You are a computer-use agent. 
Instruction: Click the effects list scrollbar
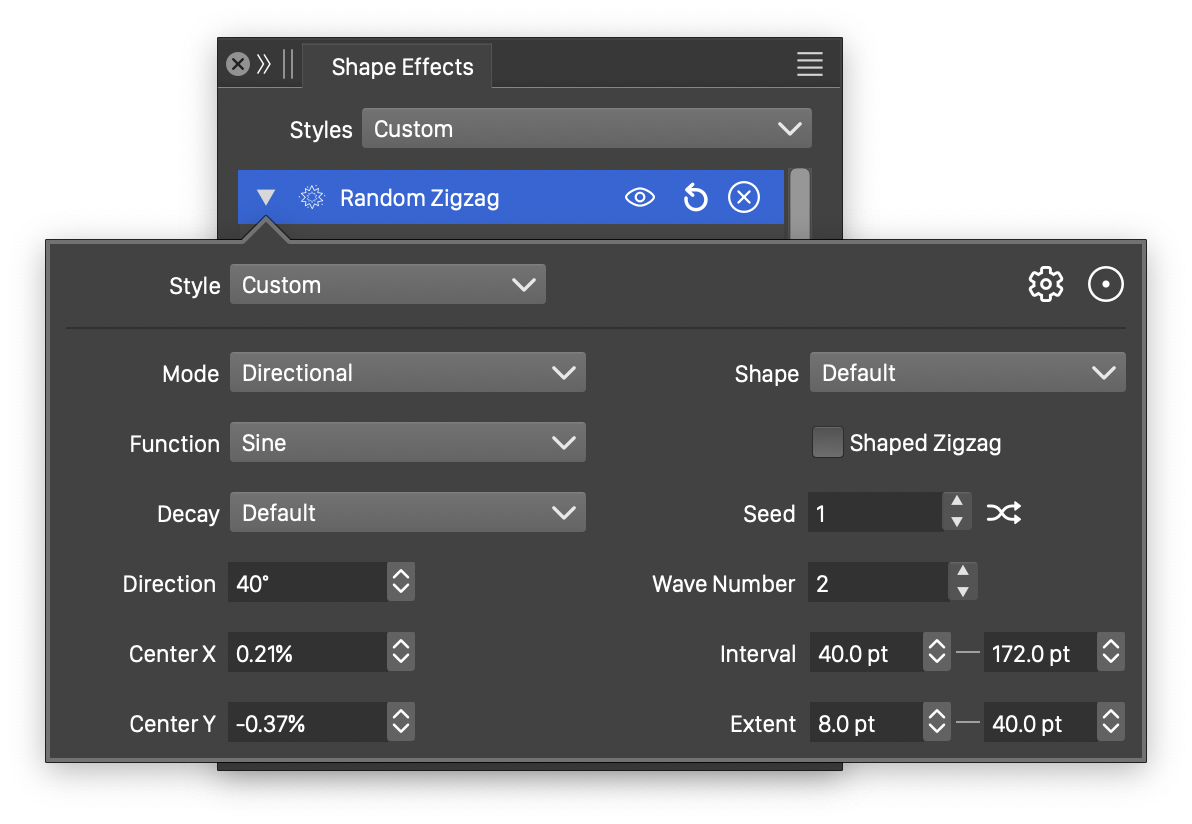[799, 203]
